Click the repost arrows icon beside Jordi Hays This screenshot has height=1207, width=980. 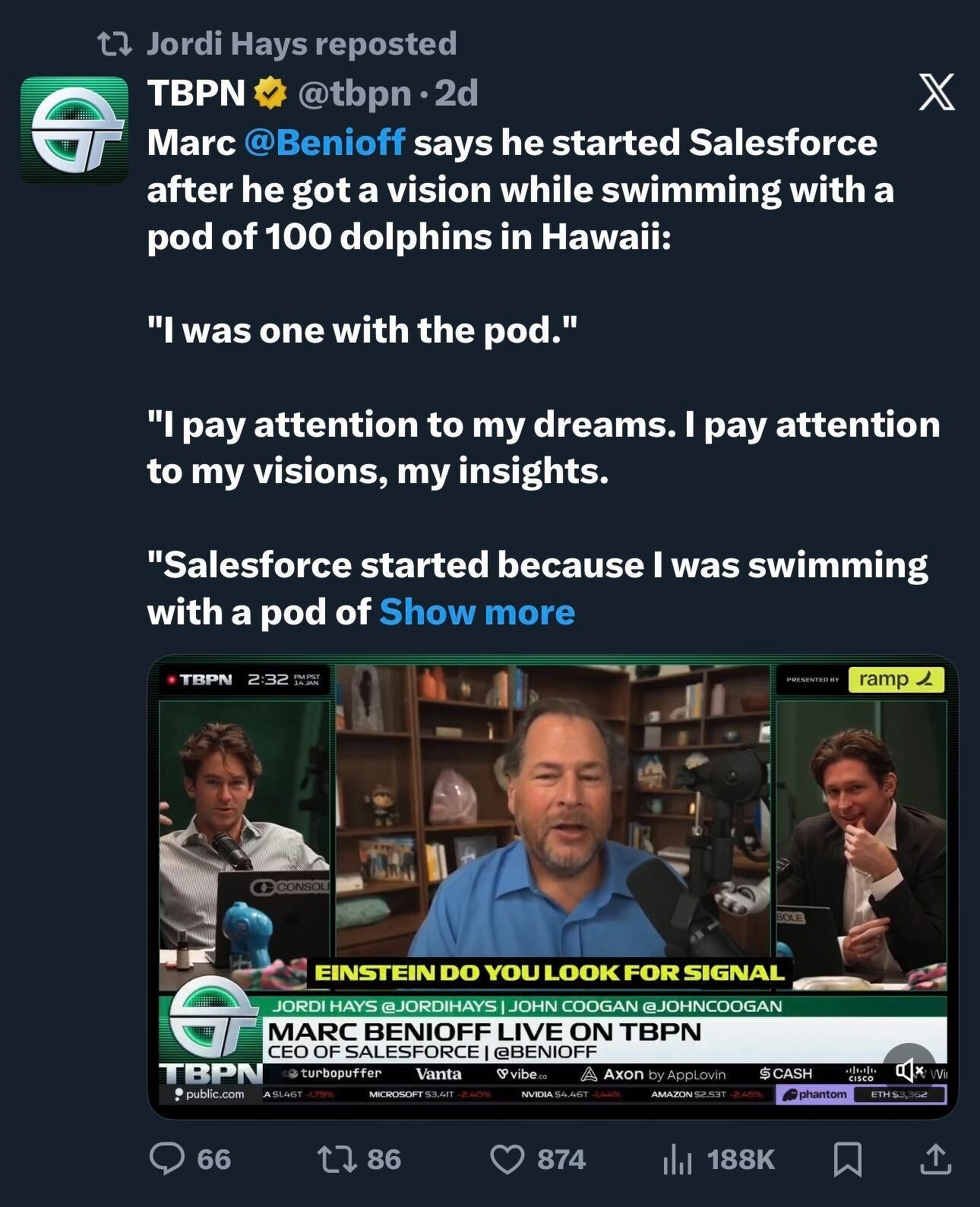click(115, 45)
